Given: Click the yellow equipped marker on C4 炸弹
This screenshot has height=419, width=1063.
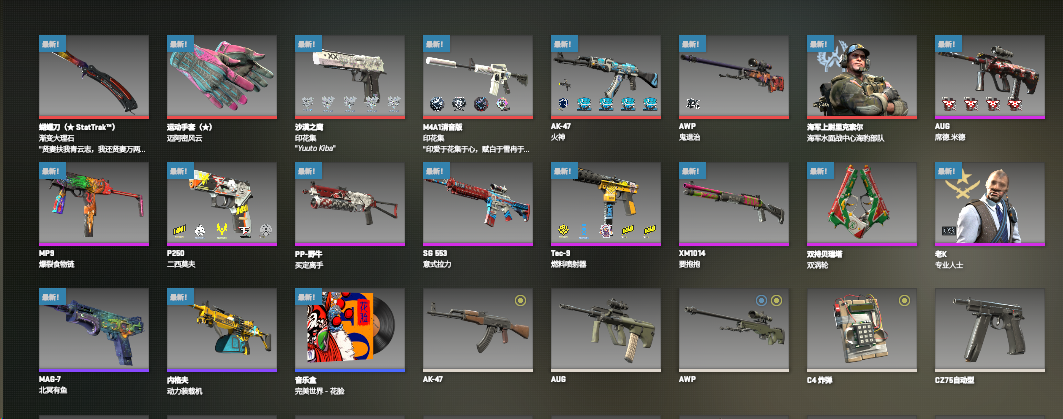Looking at the screenshot, I should pos(904,300).
